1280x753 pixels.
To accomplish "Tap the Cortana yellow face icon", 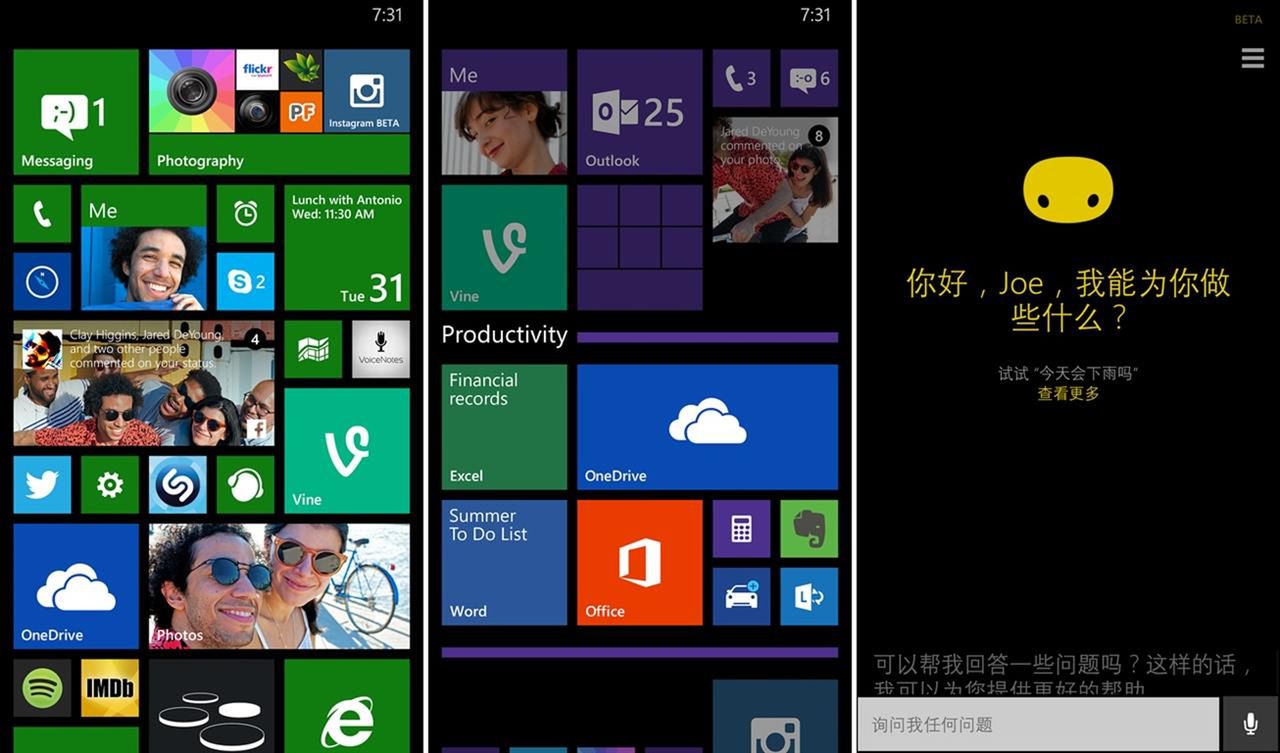I will [1068, 190].
